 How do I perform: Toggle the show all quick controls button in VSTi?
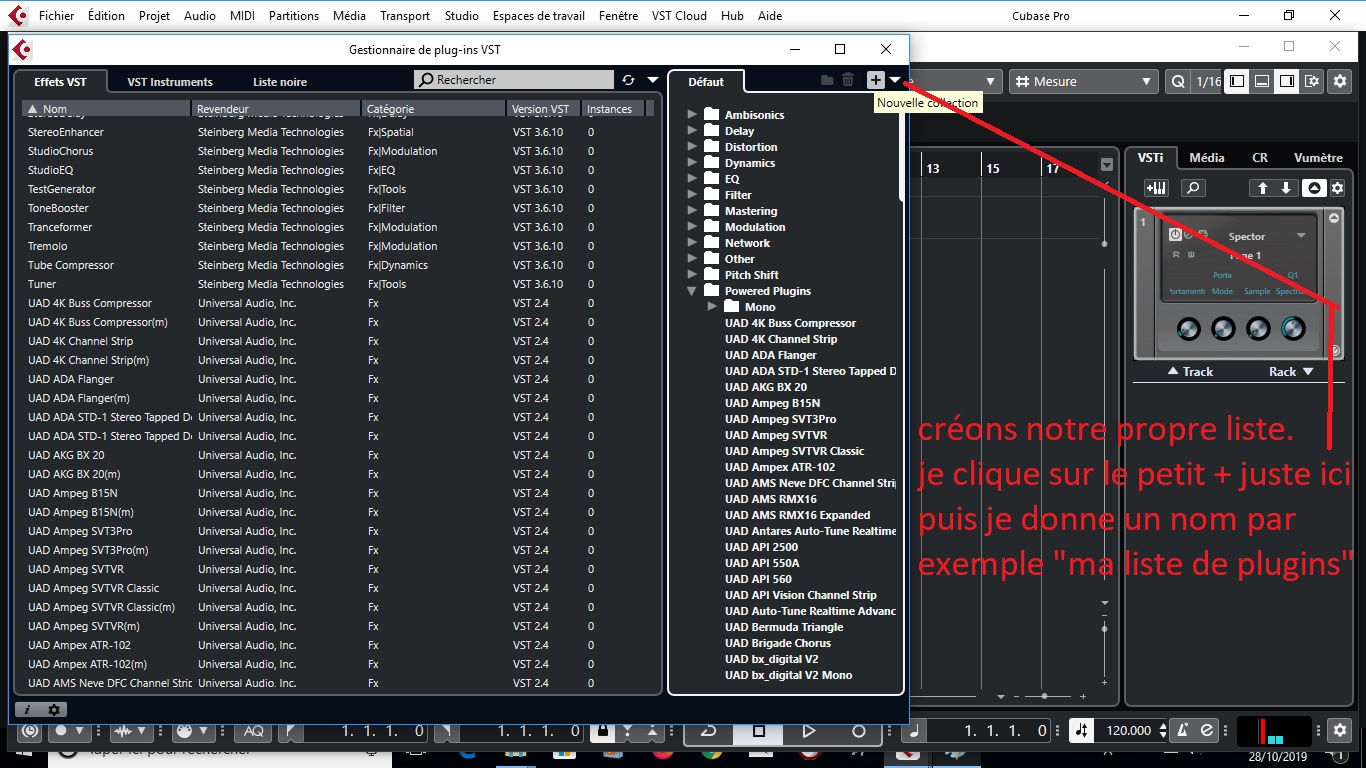(x=1314, y=188)
